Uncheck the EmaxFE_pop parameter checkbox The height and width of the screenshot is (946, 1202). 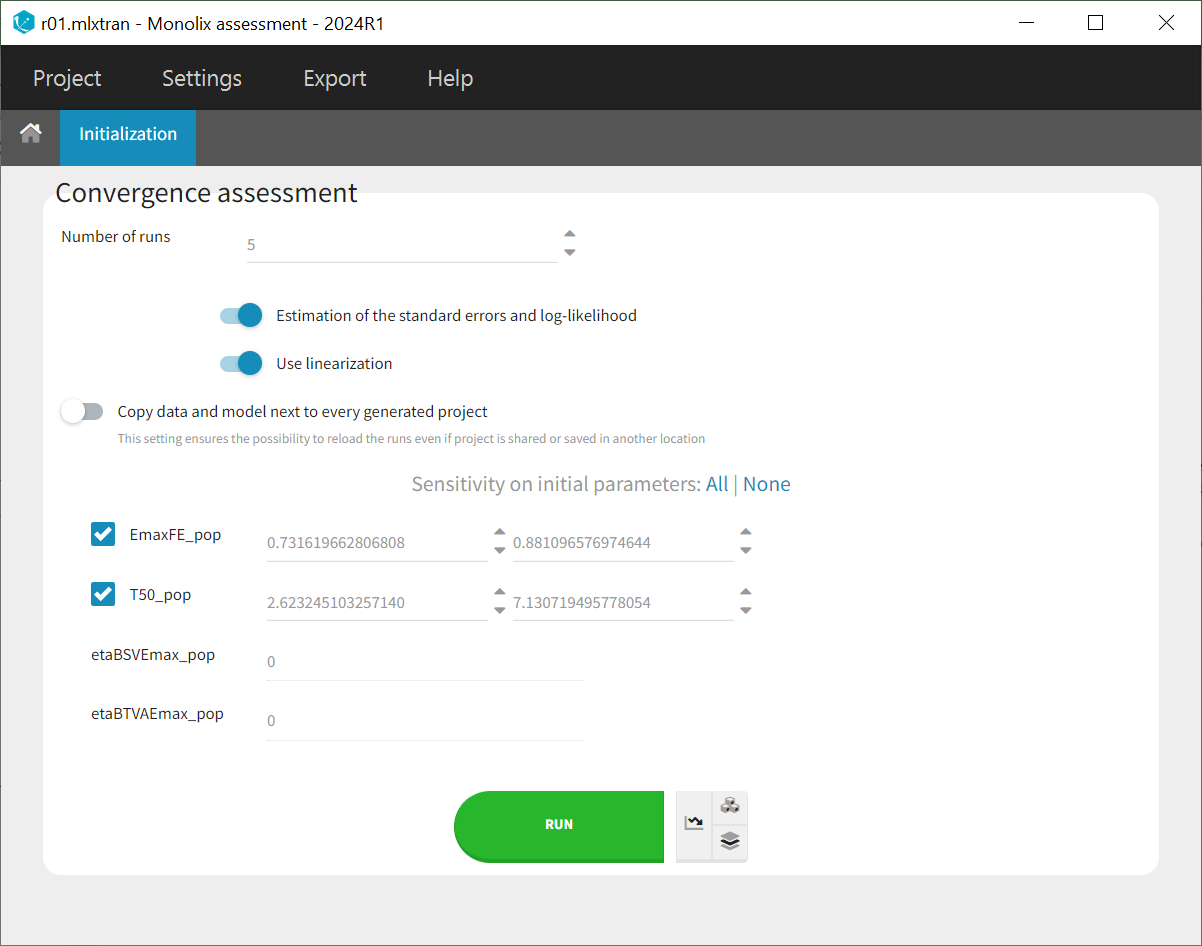pos(103,534)
